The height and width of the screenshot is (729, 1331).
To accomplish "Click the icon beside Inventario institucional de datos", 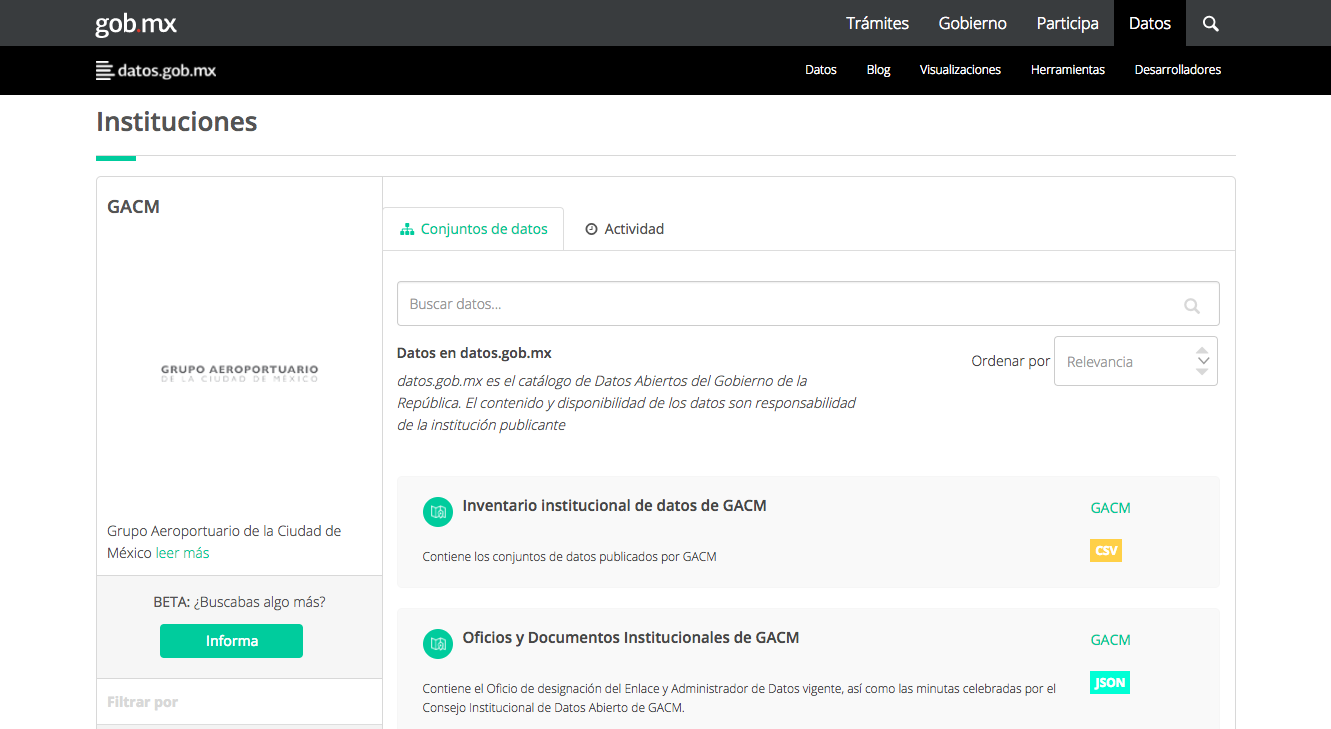I will [437, 512].
